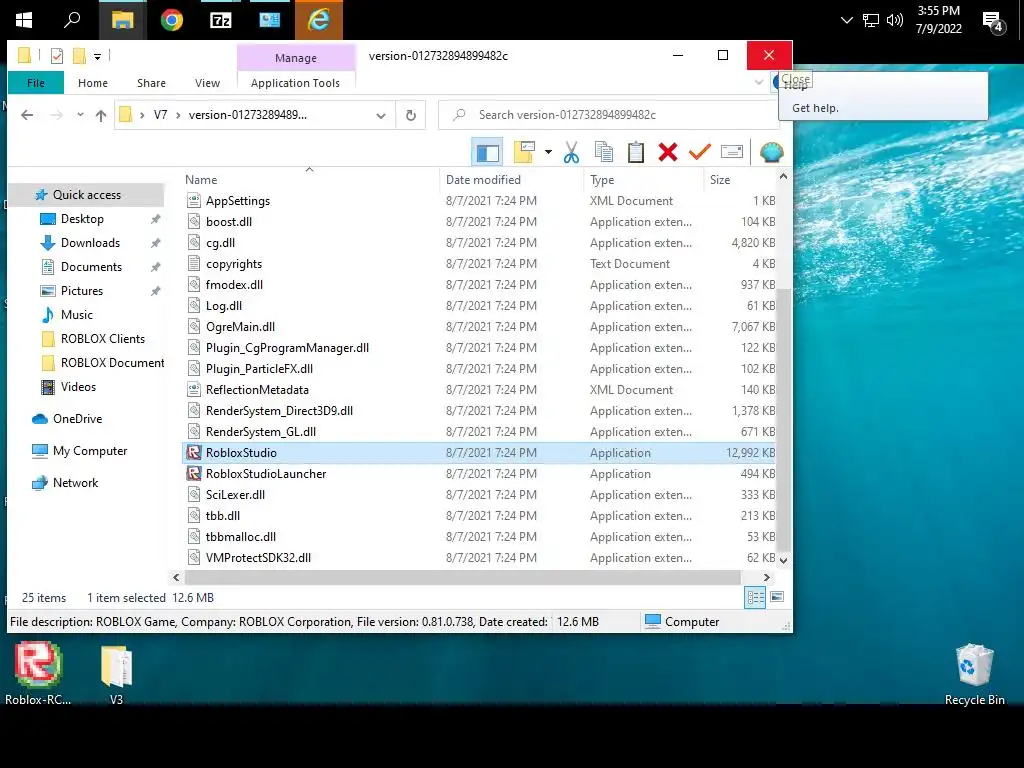Click V7 in the breadcrumb path
The width and height of the screenshot is (1024, 768).
click(x=161, y=116)
